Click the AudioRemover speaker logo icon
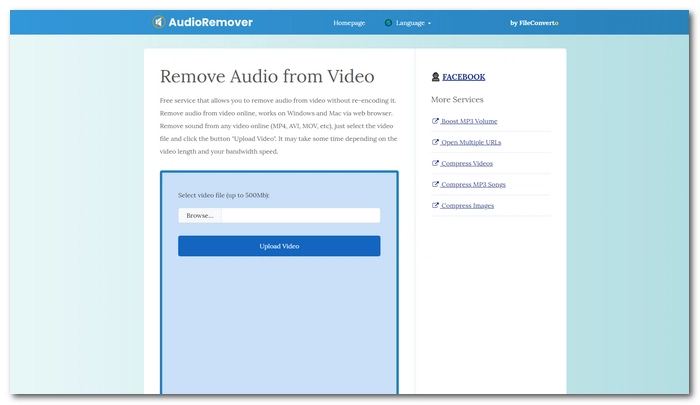 (x=158, y=22)
